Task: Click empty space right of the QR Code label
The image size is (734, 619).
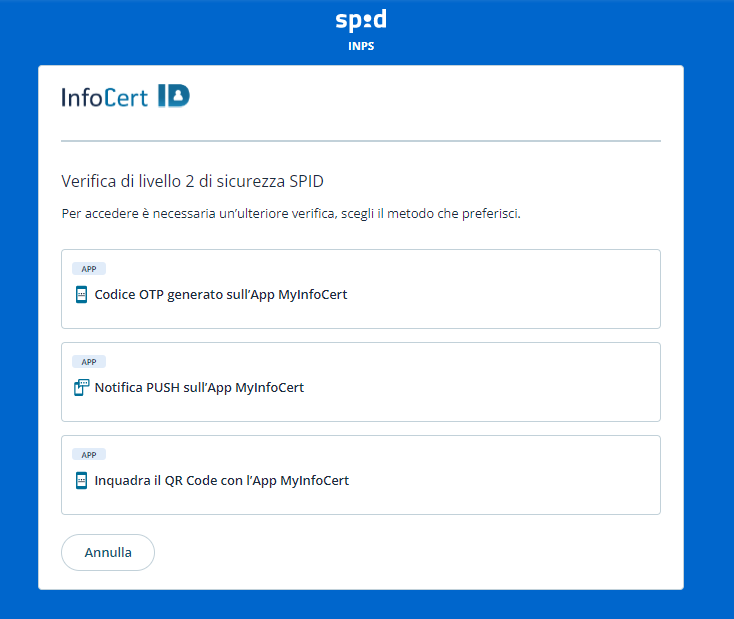Action: [x=500, y=481]
